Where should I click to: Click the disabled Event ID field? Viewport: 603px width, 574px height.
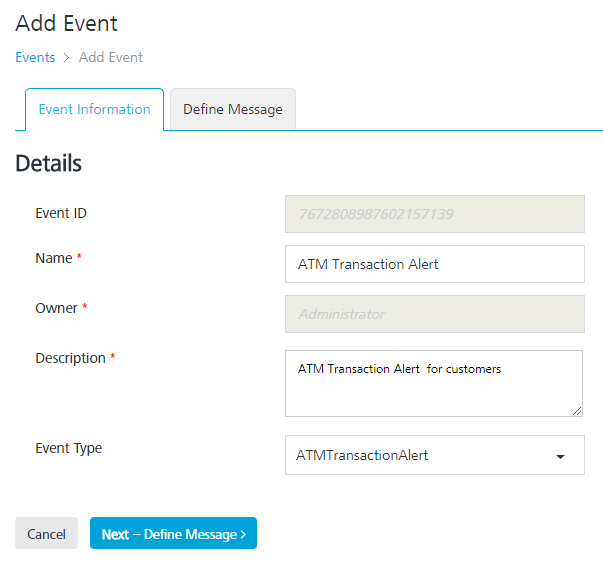click(x=434, y=214)
